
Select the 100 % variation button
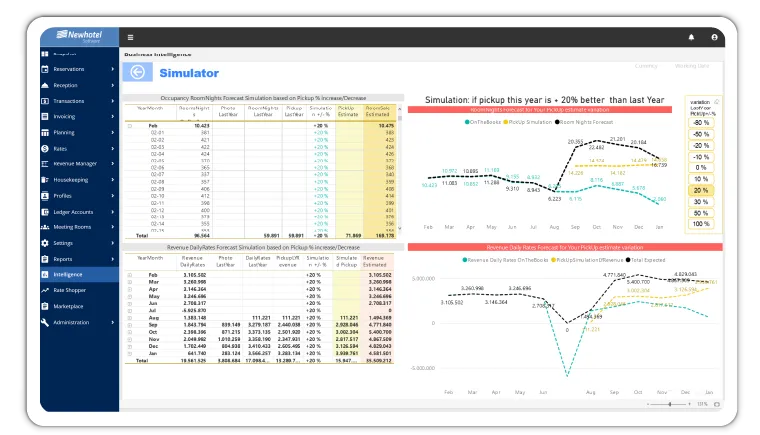pos(701,224)
